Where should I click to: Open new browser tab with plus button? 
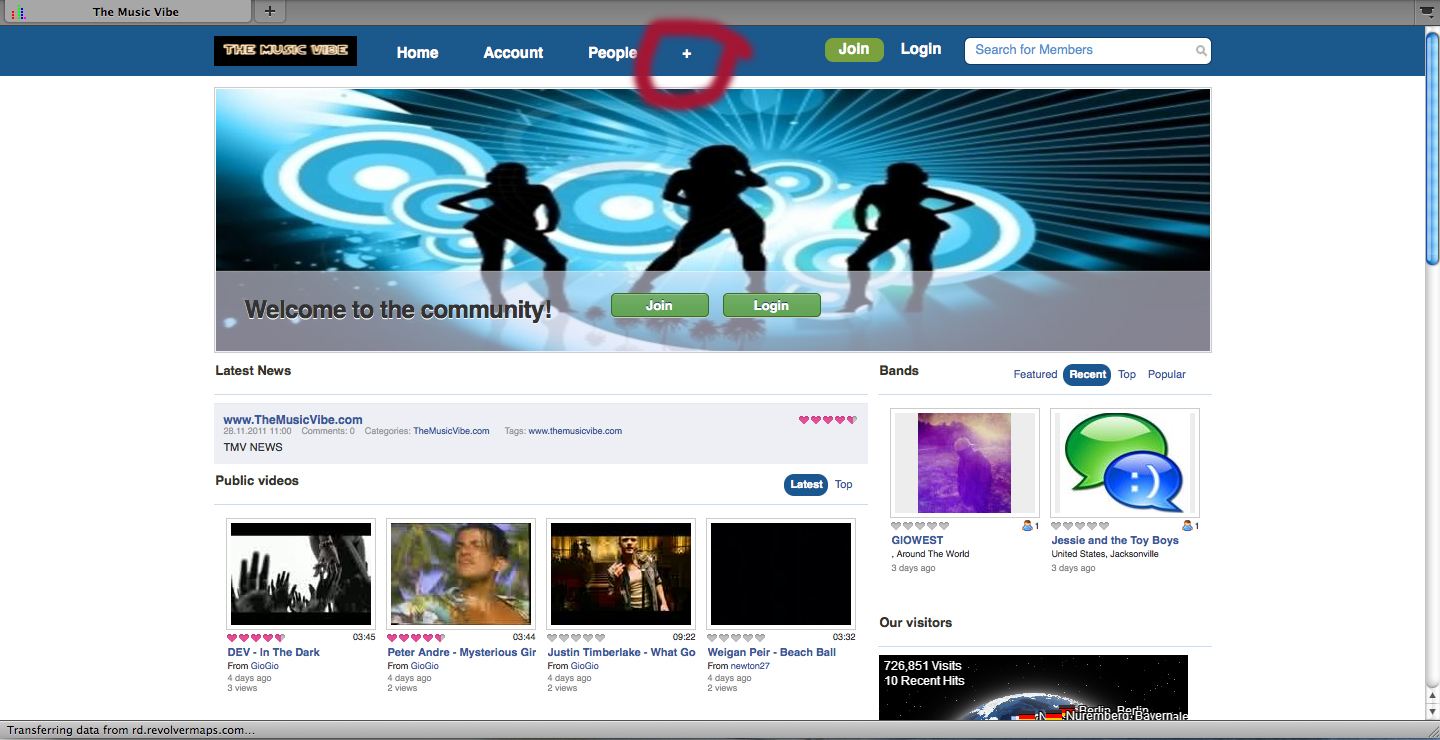[269, 12]
